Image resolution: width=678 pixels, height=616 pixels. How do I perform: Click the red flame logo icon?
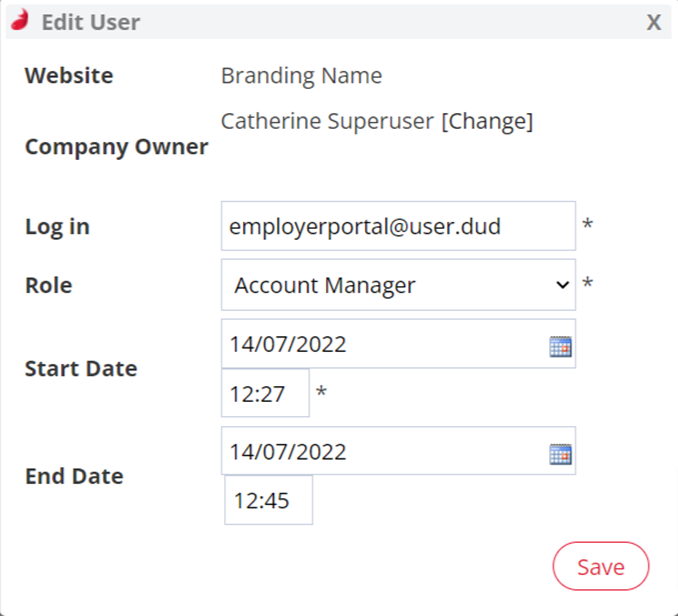(20, 20)
